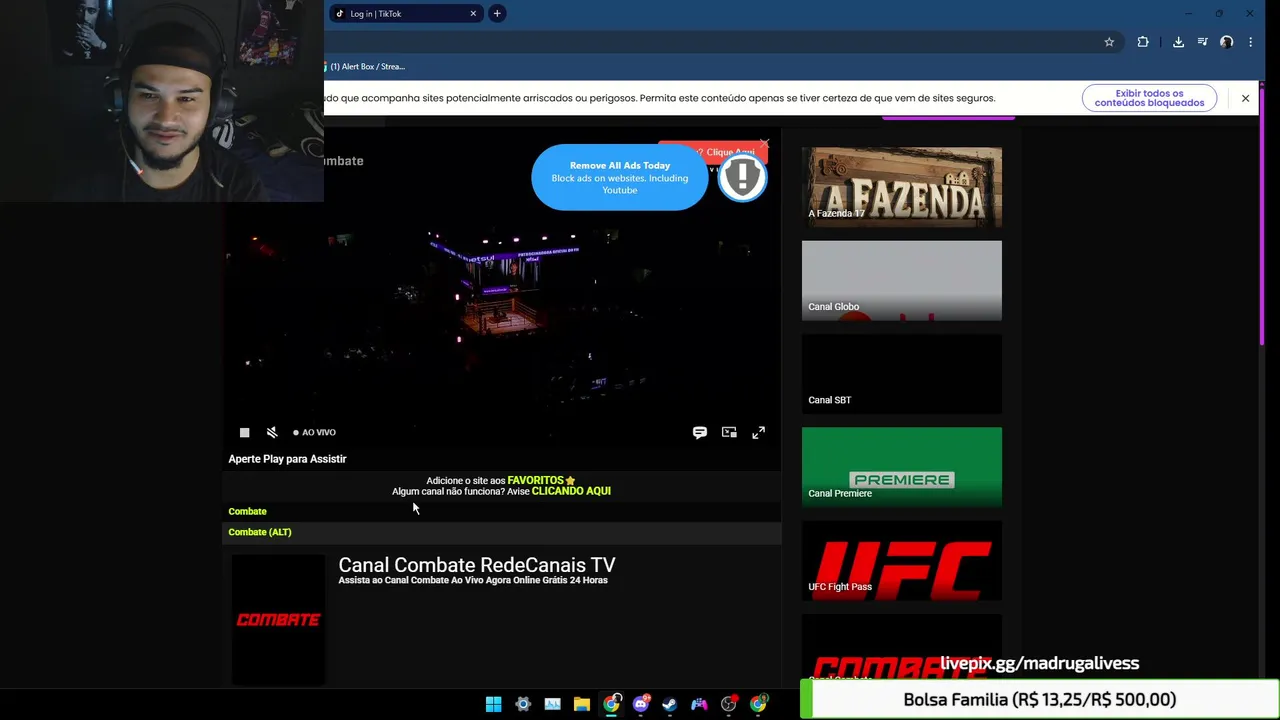Bookmark this page with the star icon
Image resolution: width=1280 pixels, height=720 pixels.
pos(1109,42)
